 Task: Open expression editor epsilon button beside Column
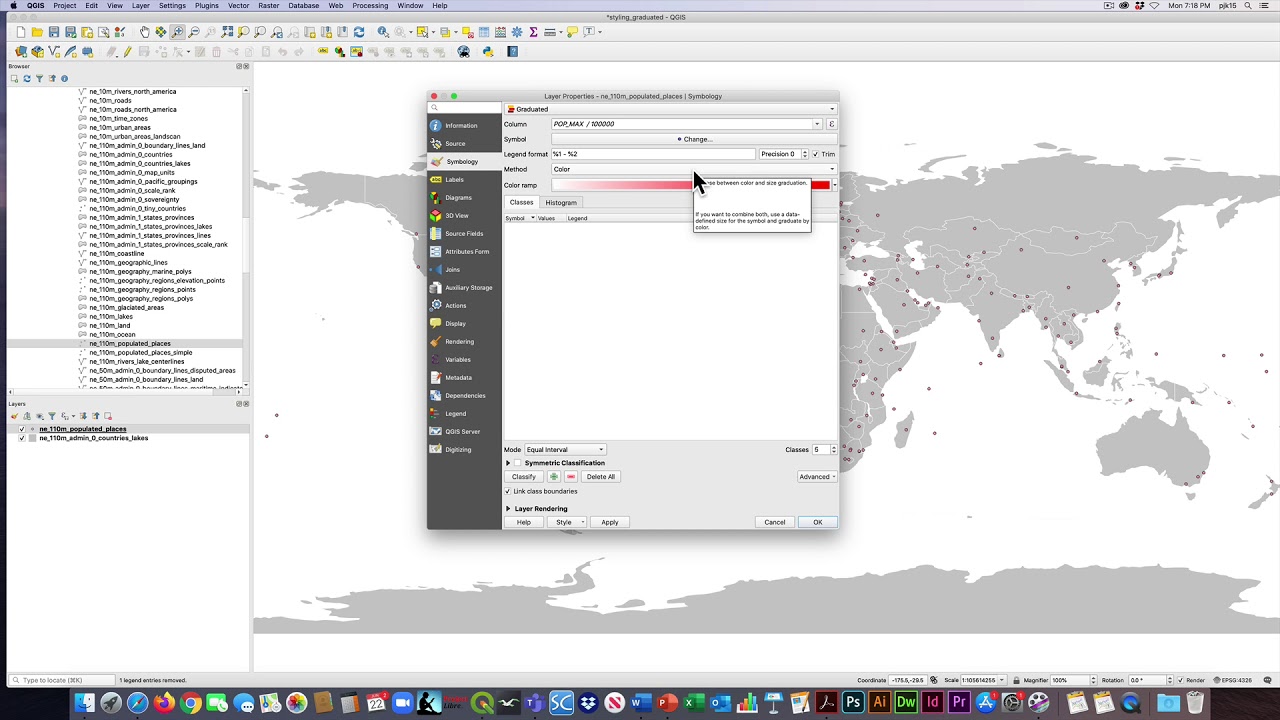pyautogui.click(x=831, y=124)
